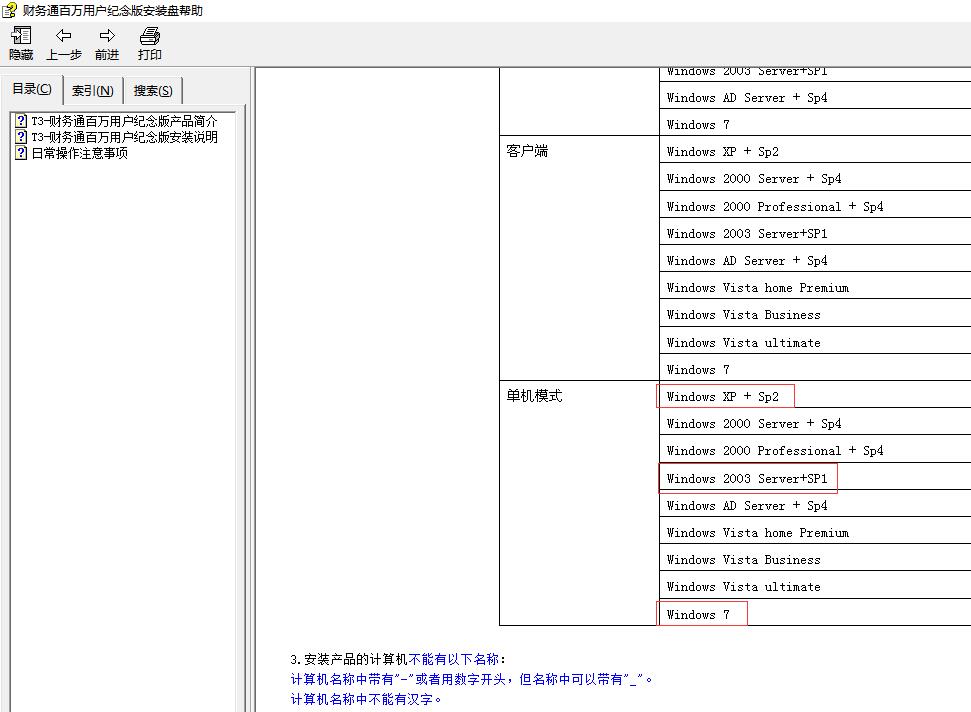This screenshot has width=971, height=712.
Task: Open topic T3-财务通百万用户纪念版安装说明
Action: click(x=124, y=136)
